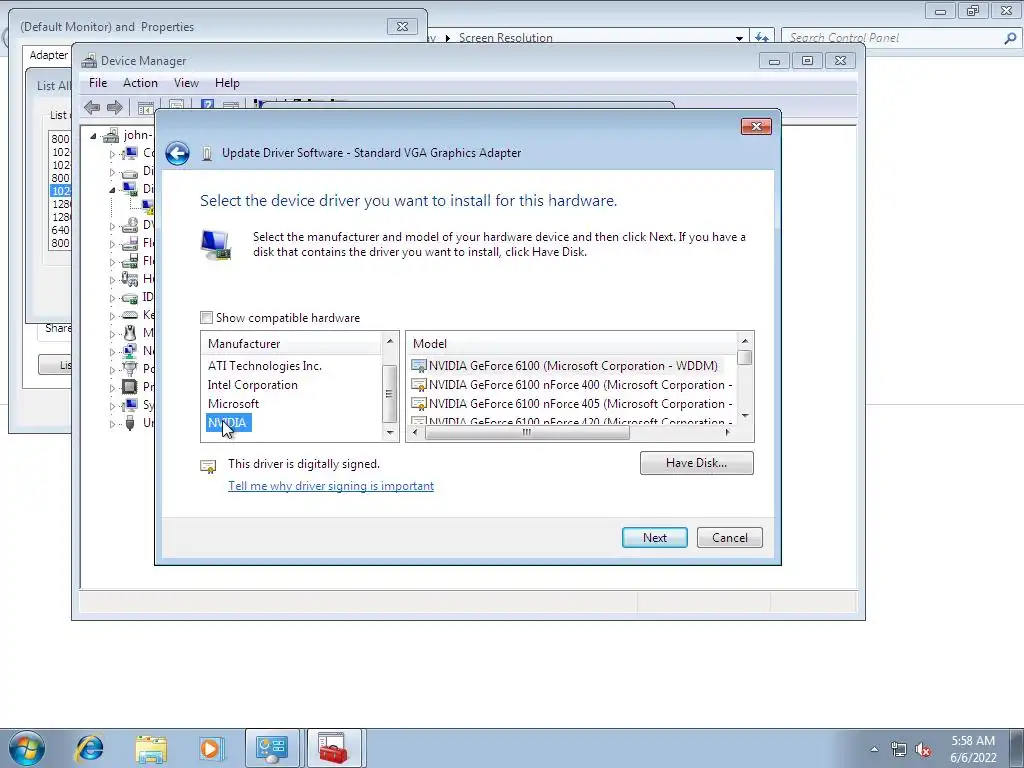Screen dimensions: 1024x768
Task: Open Windows Media Player from the taskbar
Action: click(212, 748)
